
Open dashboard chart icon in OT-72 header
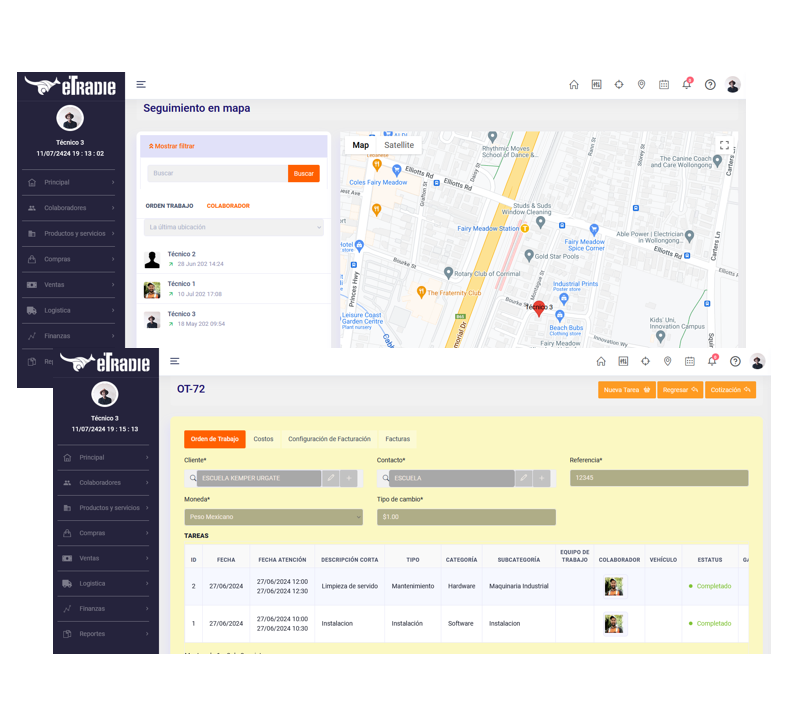[623, 361]
